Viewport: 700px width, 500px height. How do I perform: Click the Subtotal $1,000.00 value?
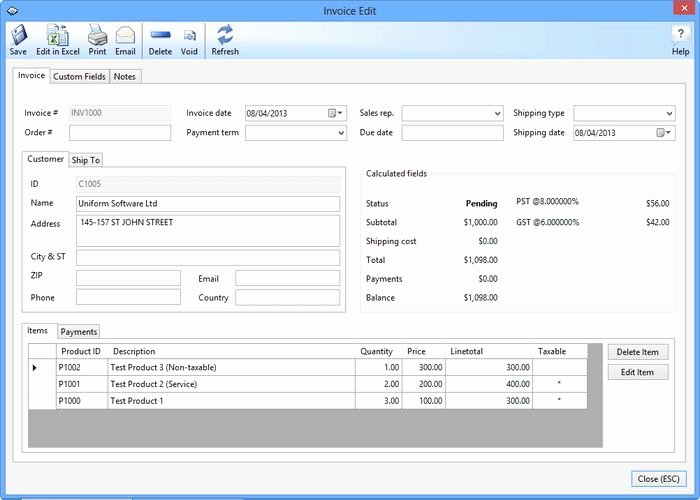click(480, 222)
